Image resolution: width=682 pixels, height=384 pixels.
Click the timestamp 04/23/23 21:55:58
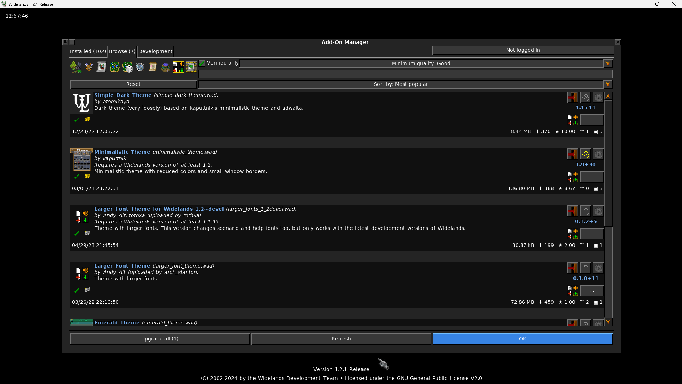coord(95,245)
